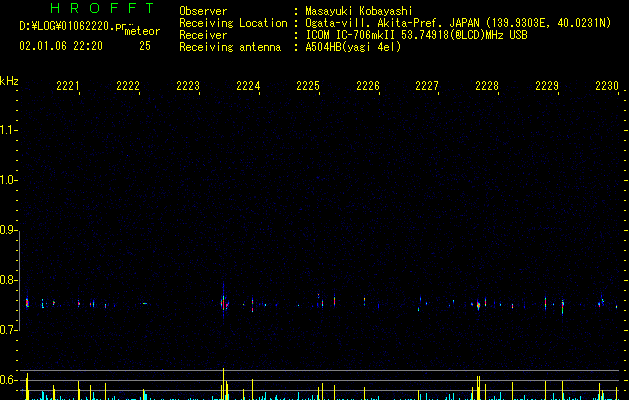Click the 2229 time marker
Screen dimensions: 629x400
pyautogui.click(x=547, y=86)
